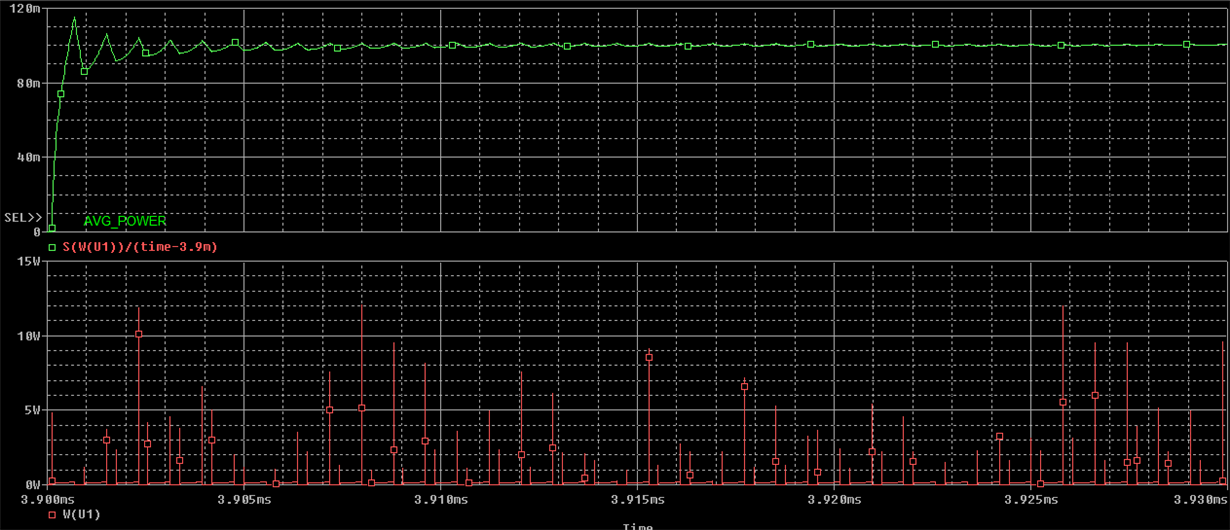Select the S(W(U1))/(time-3.9m) trace legend
Screen dimensions: 1230x530
click(140, 246)
